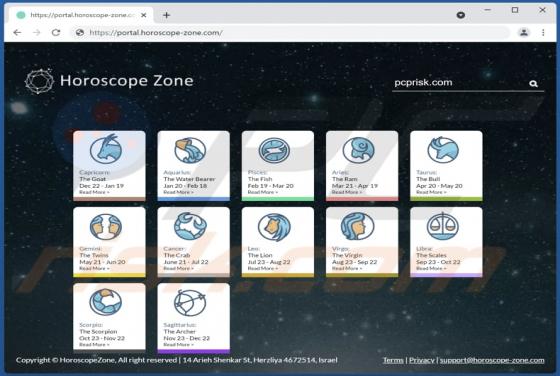Click 'The Bull' text on Taurus card

(428, 179)
